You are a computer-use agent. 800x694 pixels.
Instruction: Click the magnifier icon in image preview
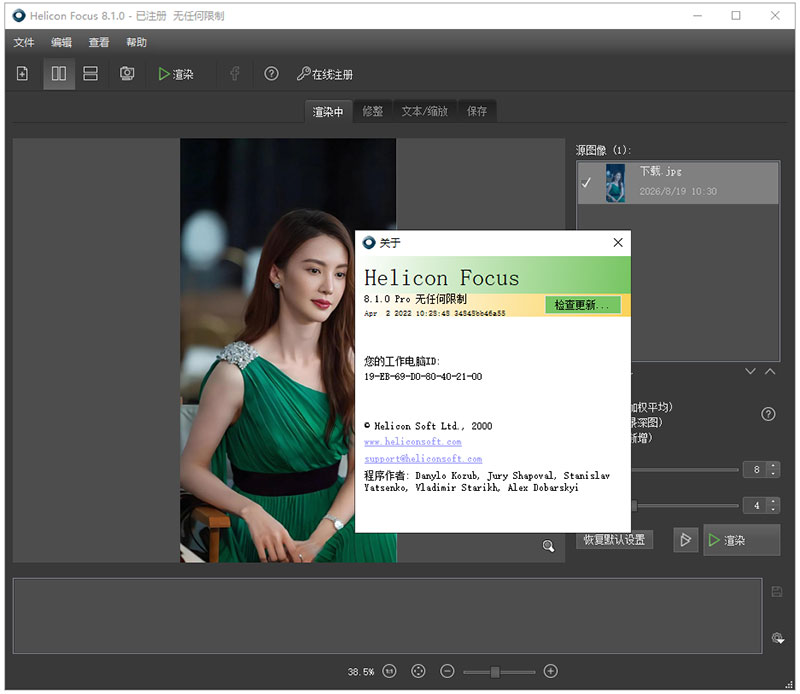(548, 546)
